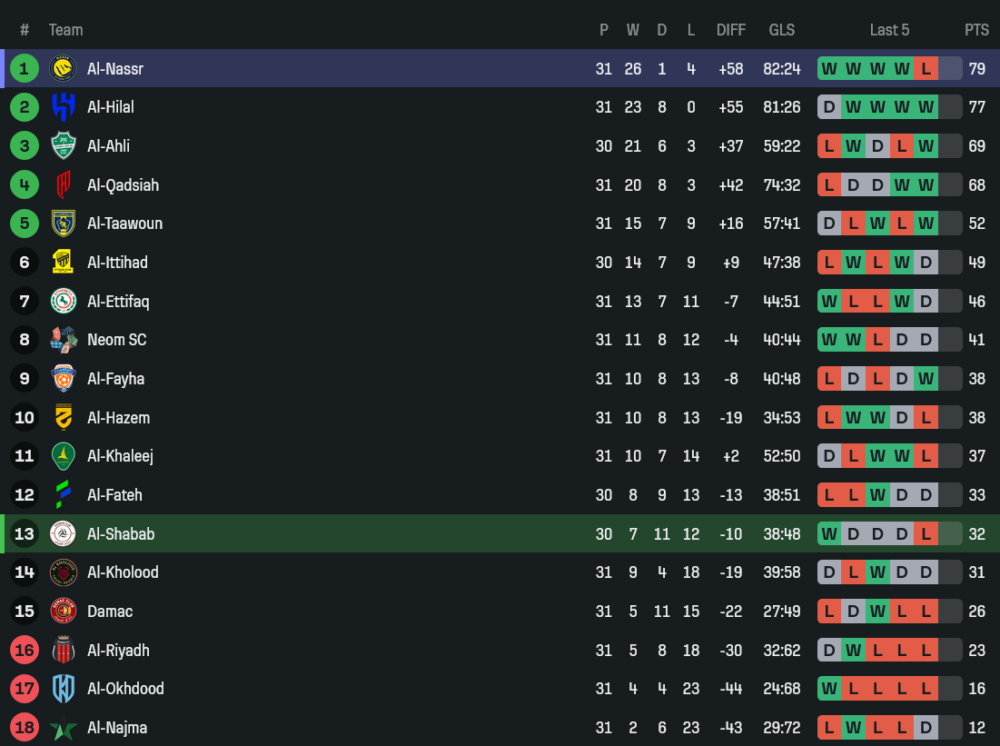
Task: Click the Al-Nassr club crest icon
Action: click(63, 68)
